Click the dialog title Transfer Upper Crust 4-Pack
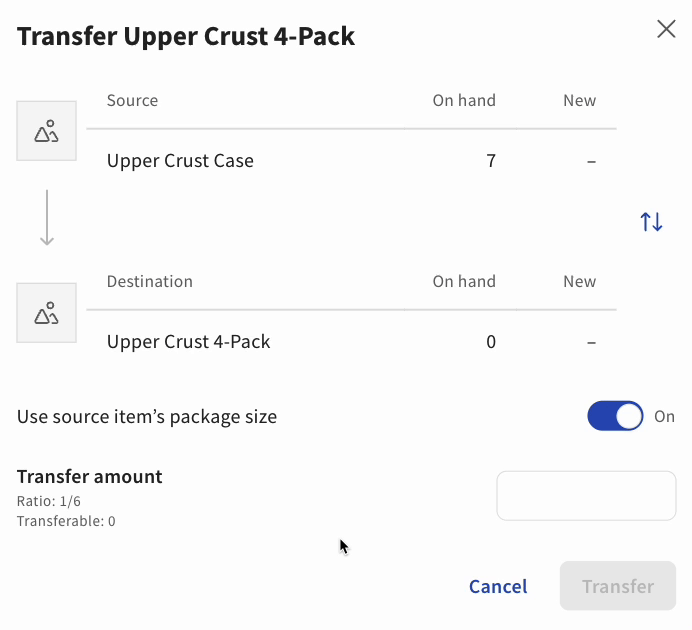 pyautogui.click(x=186, y=37)
